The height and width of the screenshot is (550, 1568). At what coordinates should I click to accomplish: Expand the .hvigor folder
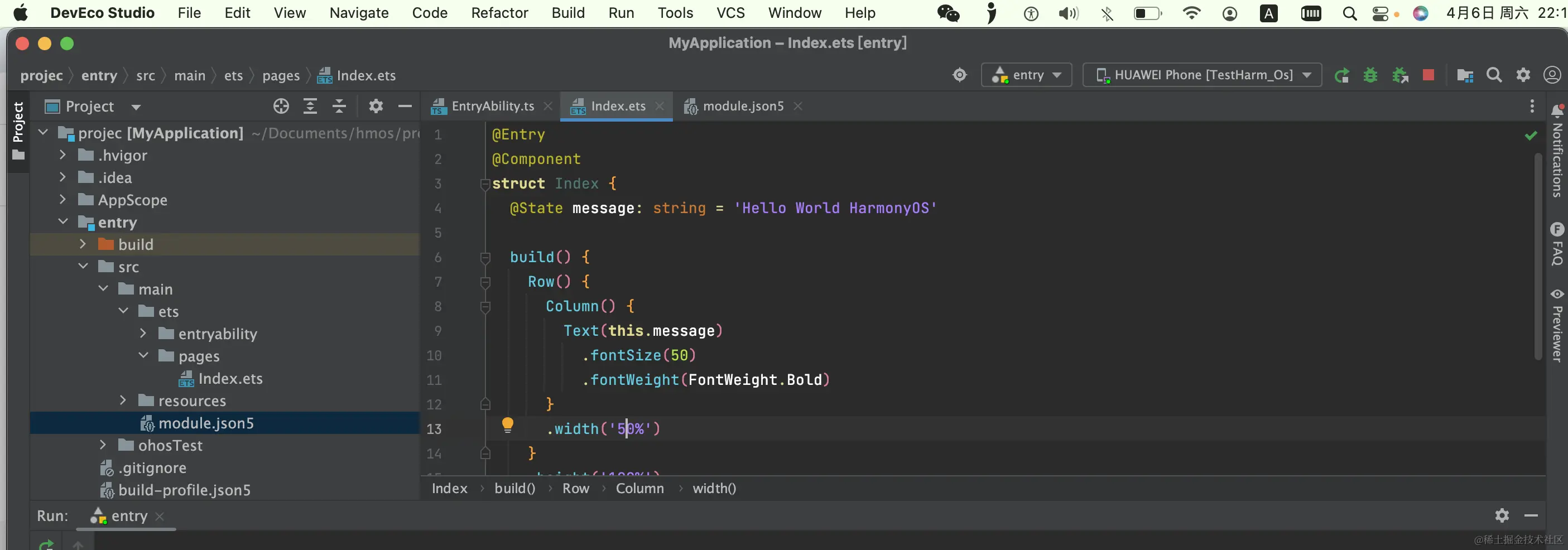pos(62,155)
